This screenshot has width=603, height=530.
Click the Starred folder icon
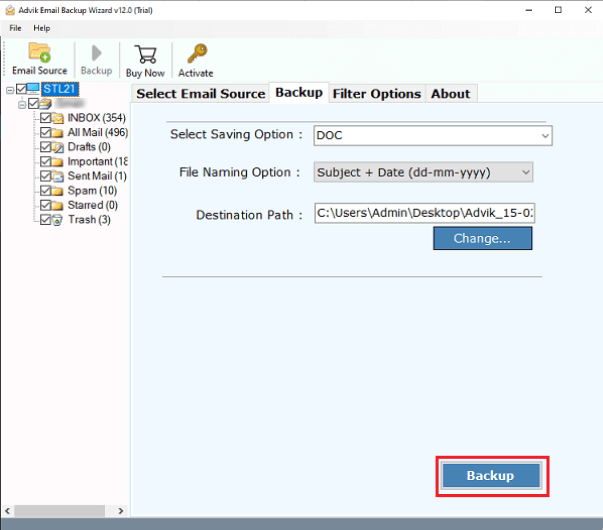click(x=57, y=205)
